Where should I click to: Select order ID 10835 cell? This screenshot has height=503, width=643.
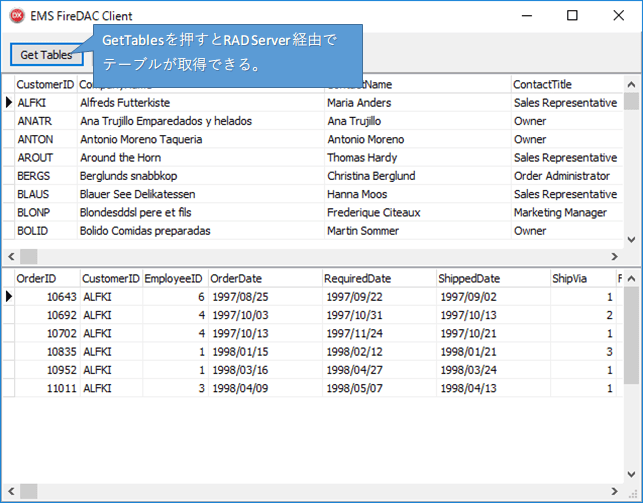[47, 352]
